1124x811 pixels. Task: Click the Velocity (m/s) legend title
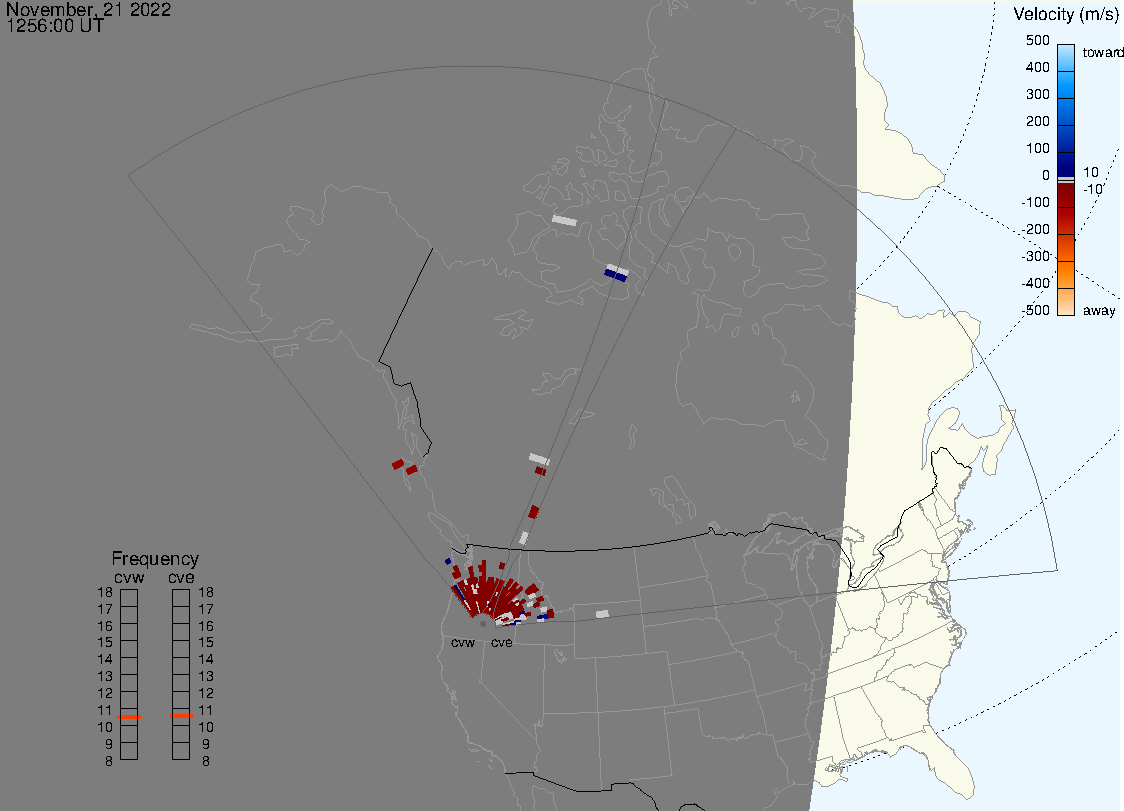pos(1065,14)
